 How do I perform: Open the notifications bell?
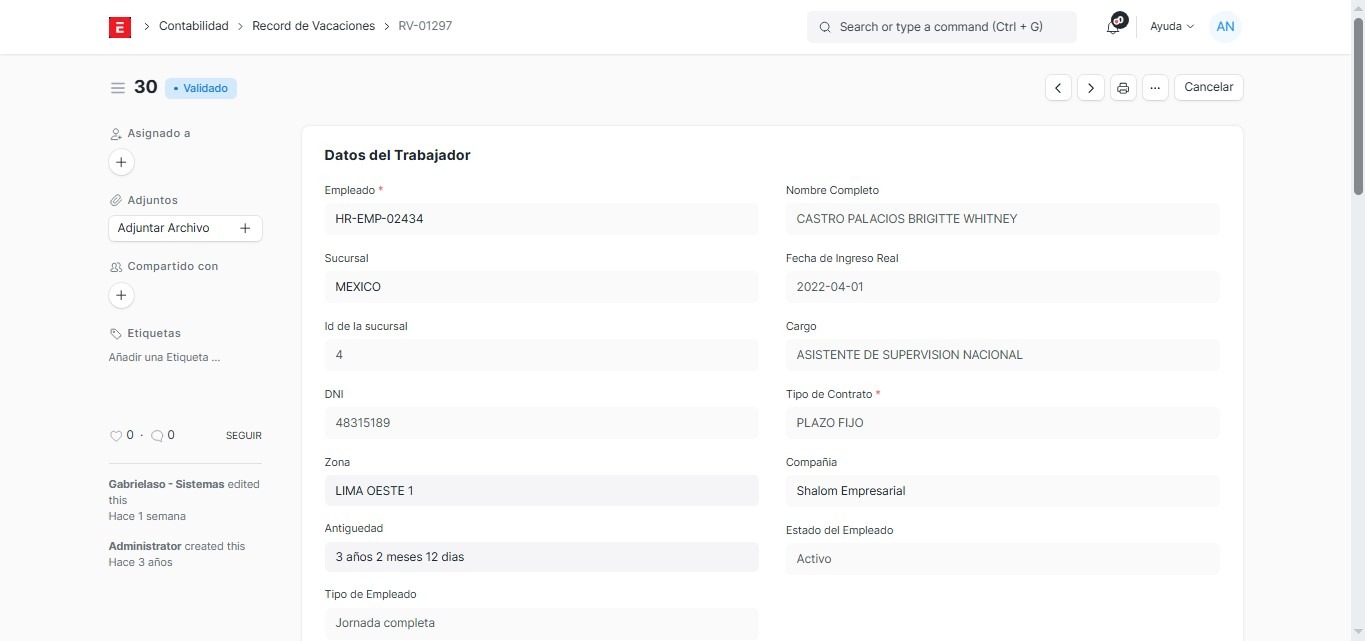pos(1113,27)
